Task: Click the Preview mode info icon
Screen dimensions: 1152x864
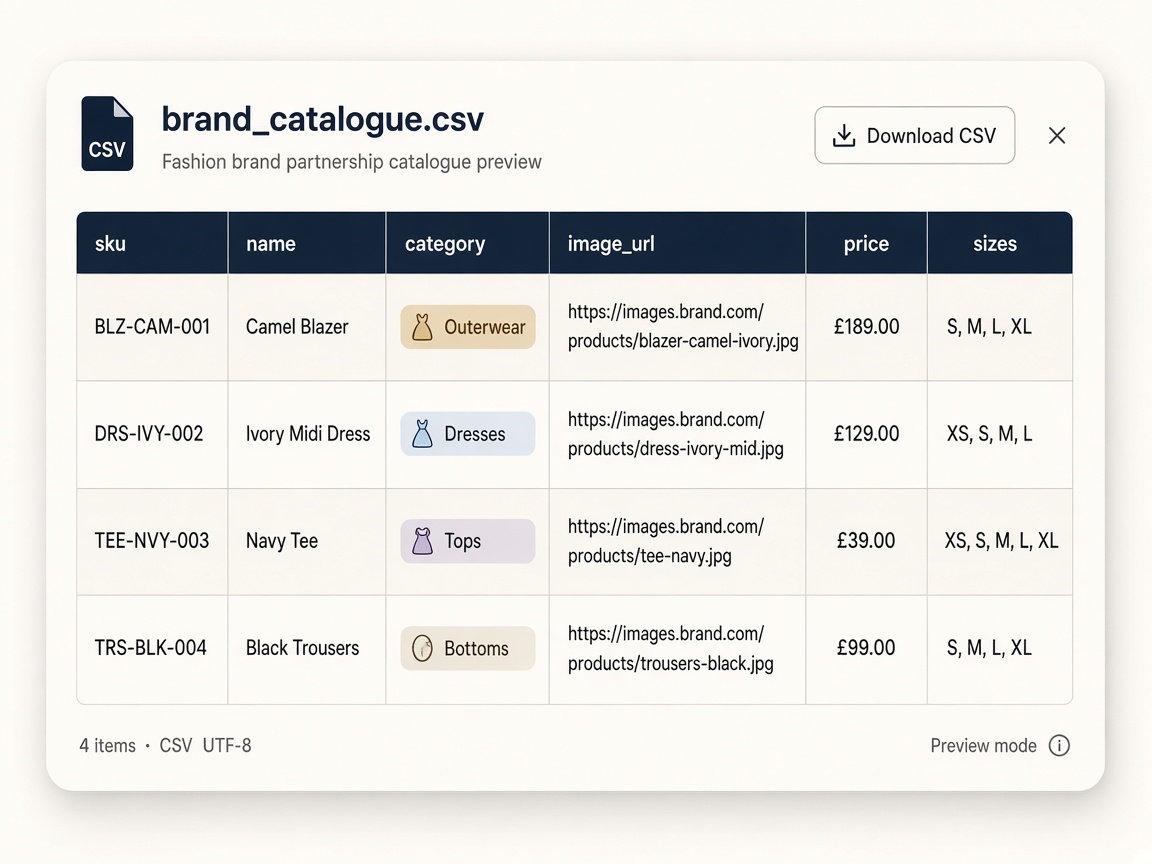Action: 1059,745
